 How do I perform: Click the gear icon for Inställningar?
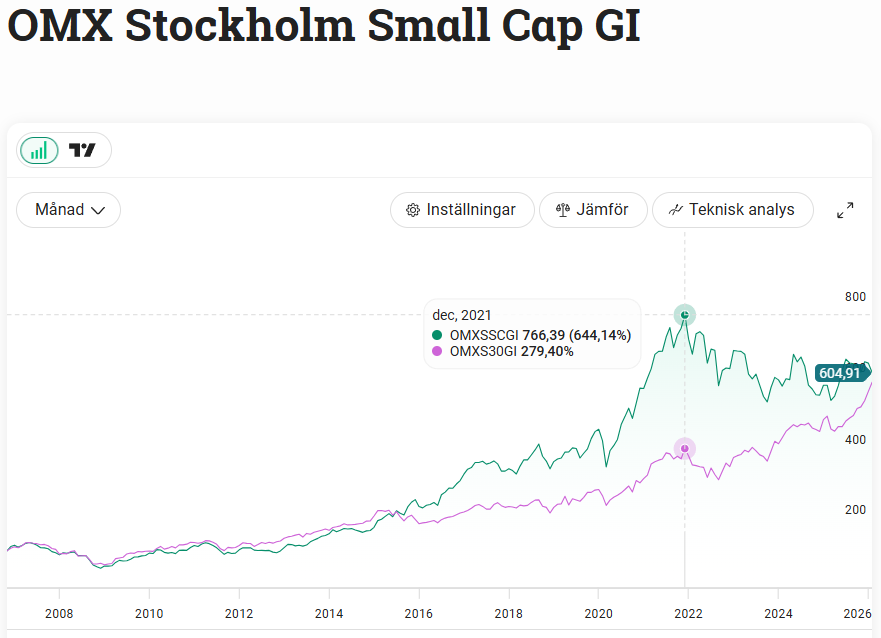pyautogui.click(x=413, y=210)
